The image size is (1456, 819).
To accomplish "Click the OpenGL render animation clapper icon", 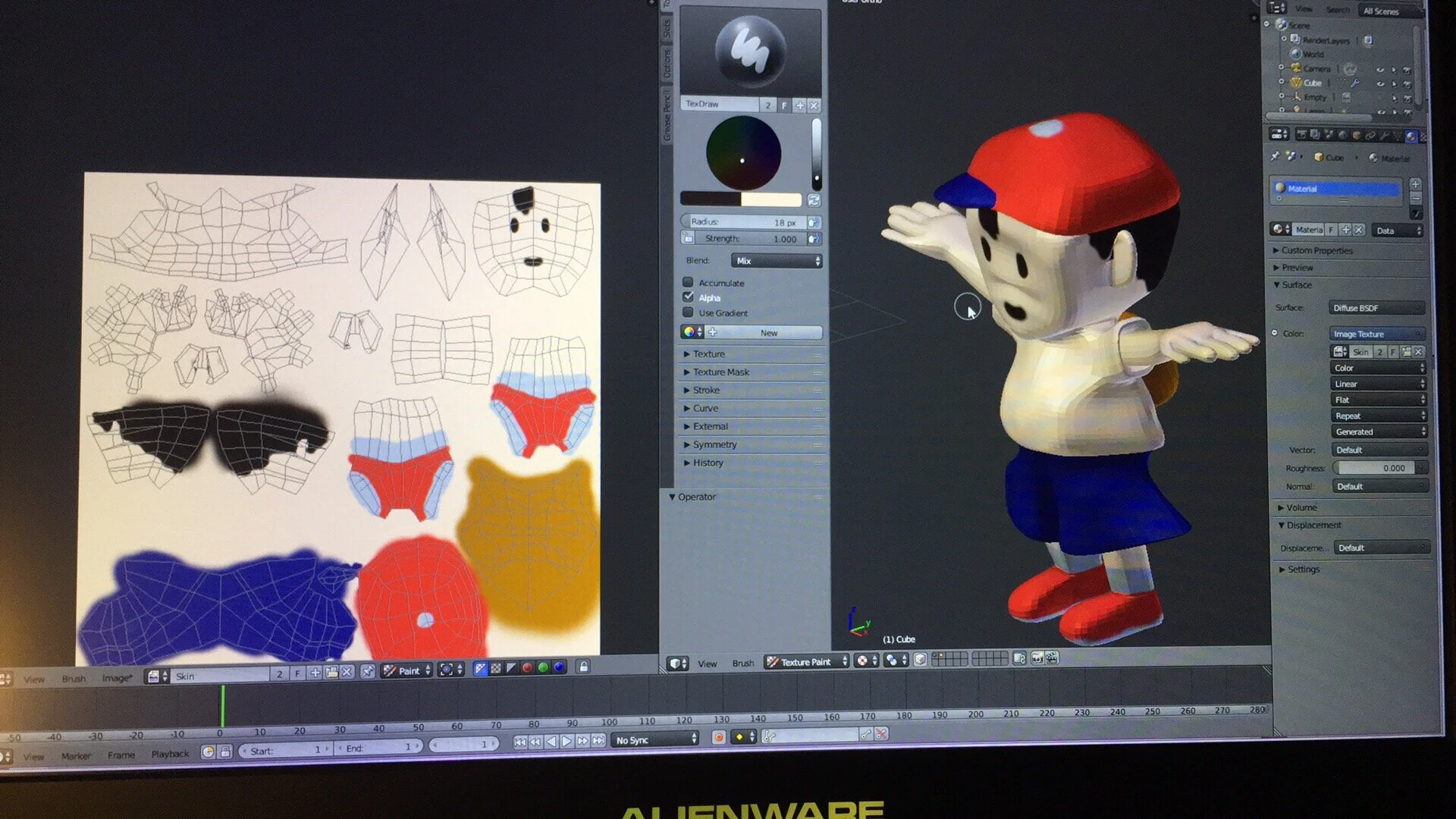I will tap(1052, 658).
